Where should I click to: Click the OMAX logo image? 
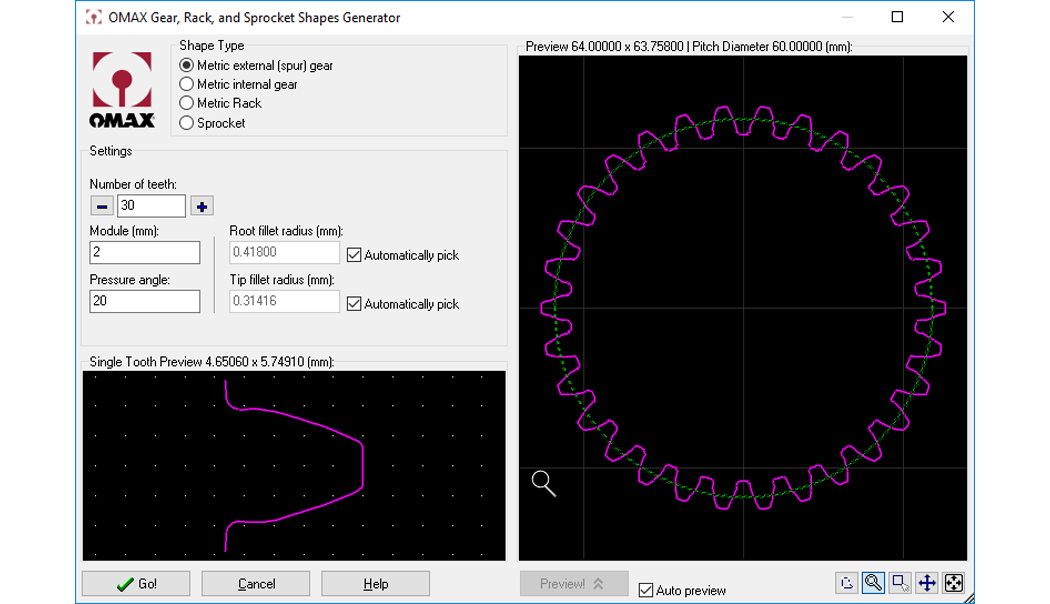(123, 90)
